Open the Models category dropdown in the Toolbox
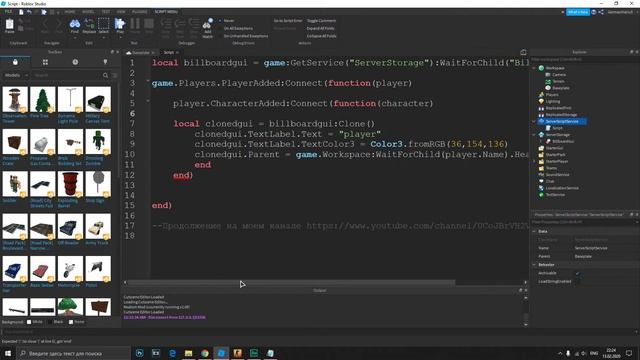 coord(16,76)
